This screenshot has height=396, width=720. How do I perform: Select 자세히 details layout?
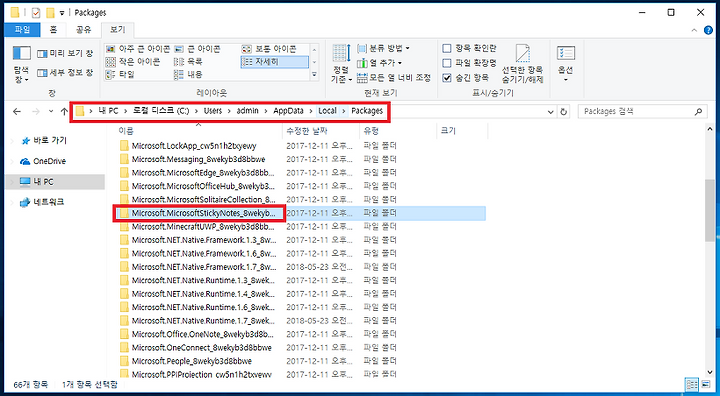[x=274, y=62]
